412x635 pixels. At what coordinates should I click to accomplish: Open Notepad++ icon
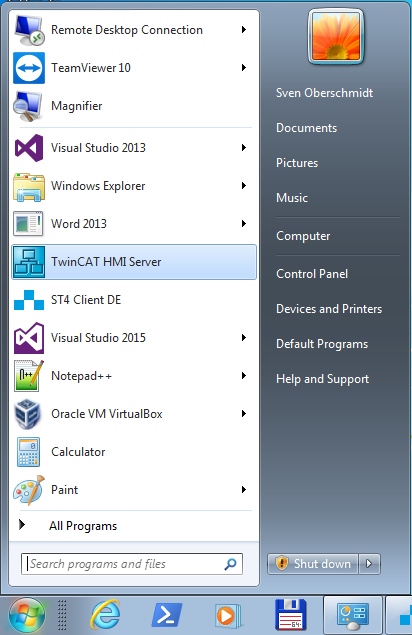pos(28,376)
